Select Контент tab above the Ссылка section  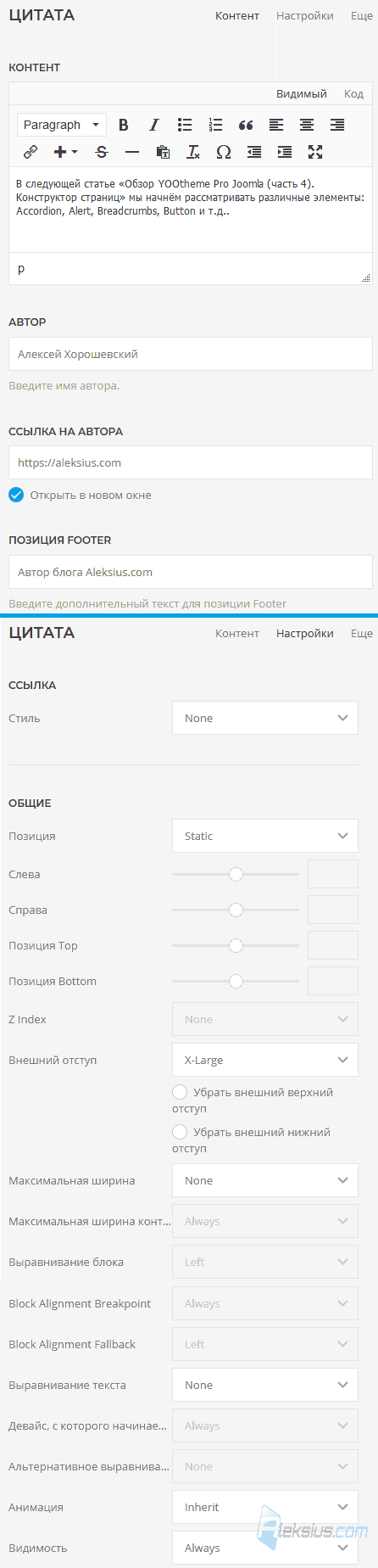(237, 633)
